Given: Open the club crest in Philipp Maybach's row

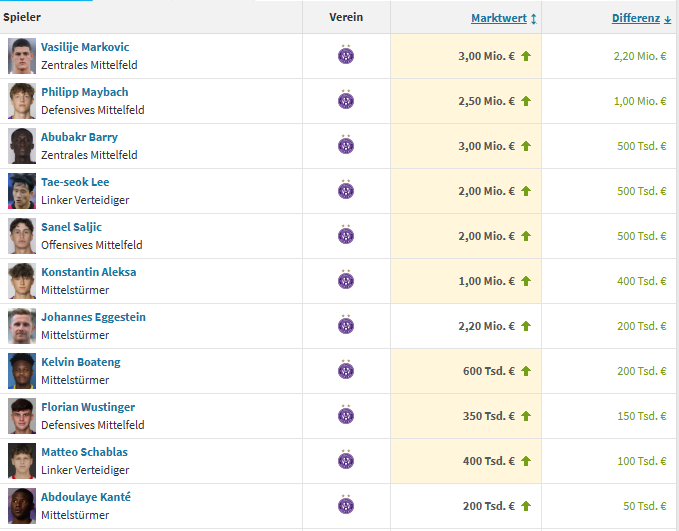Looking at the screenshot, I should click(x=346, y=100).
